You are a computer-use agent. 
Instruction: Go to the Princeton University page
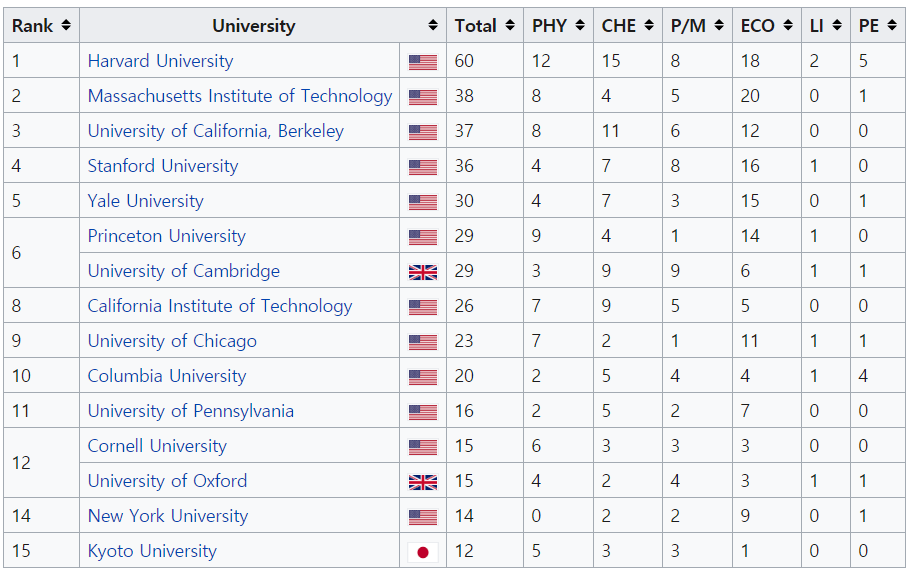click(166, 236)
